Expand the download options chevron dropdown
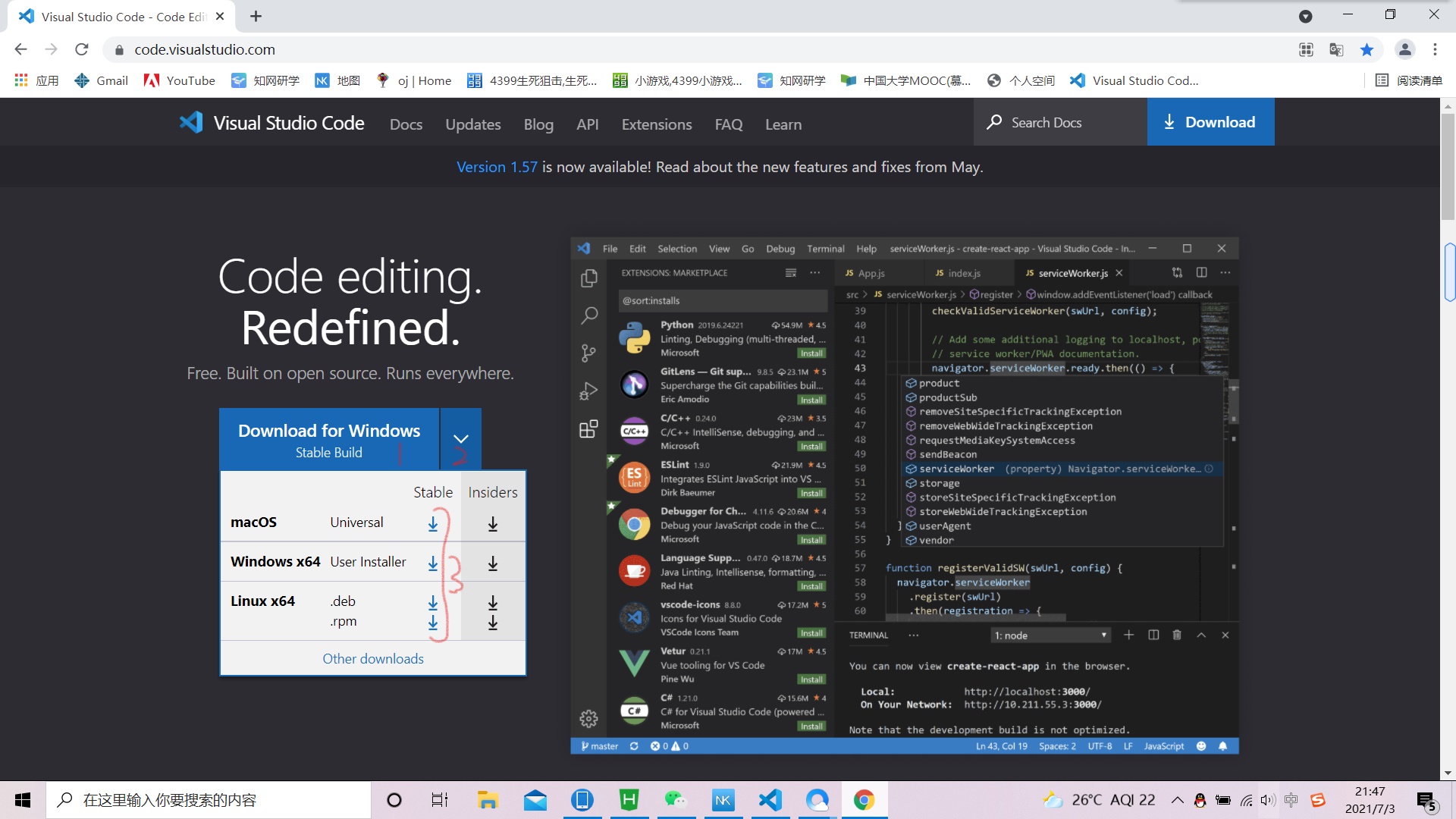The width and height of the screenshot is (1456, 819). click(460, 439)
